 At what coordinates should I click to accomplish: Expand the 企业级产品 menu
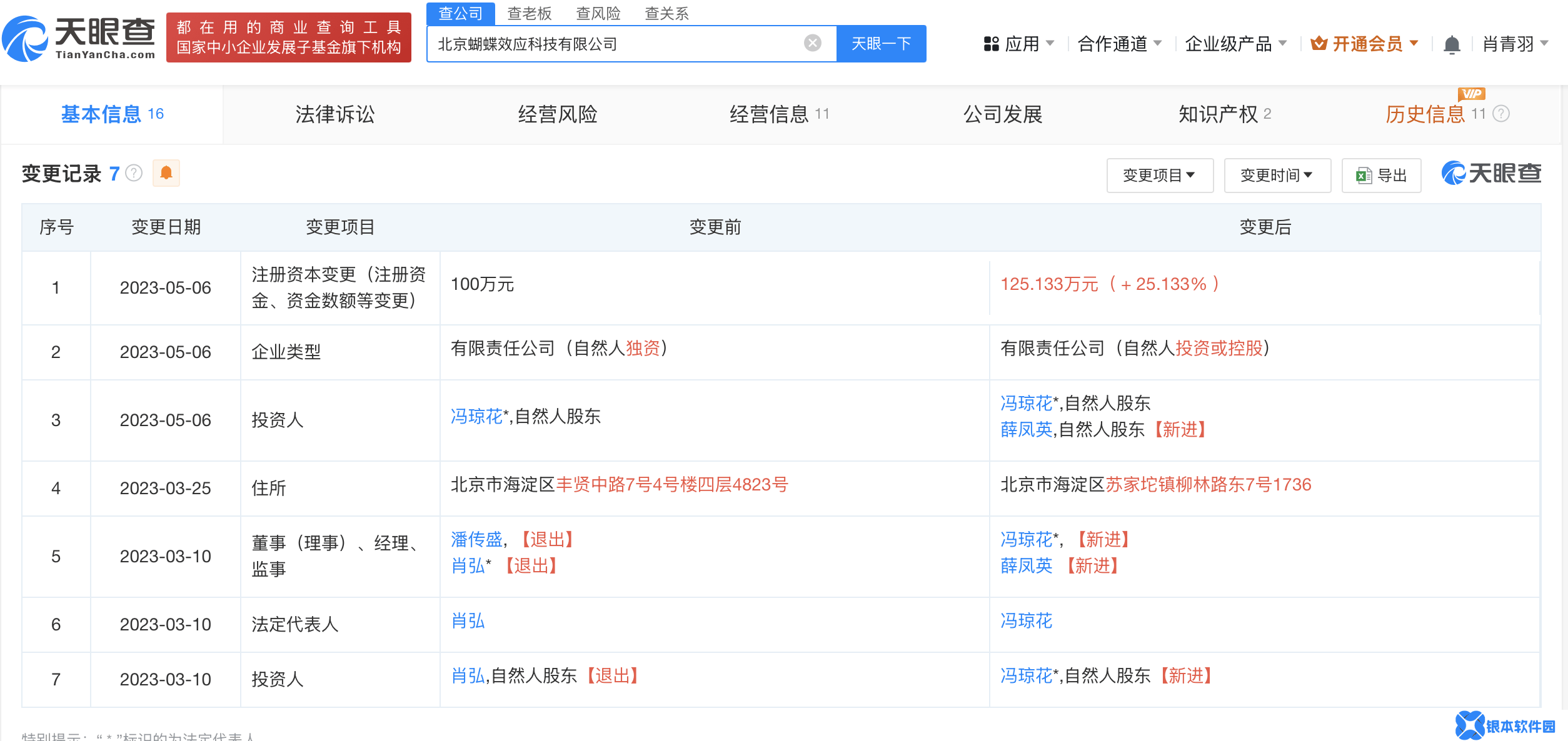[x=1235, y=44]
